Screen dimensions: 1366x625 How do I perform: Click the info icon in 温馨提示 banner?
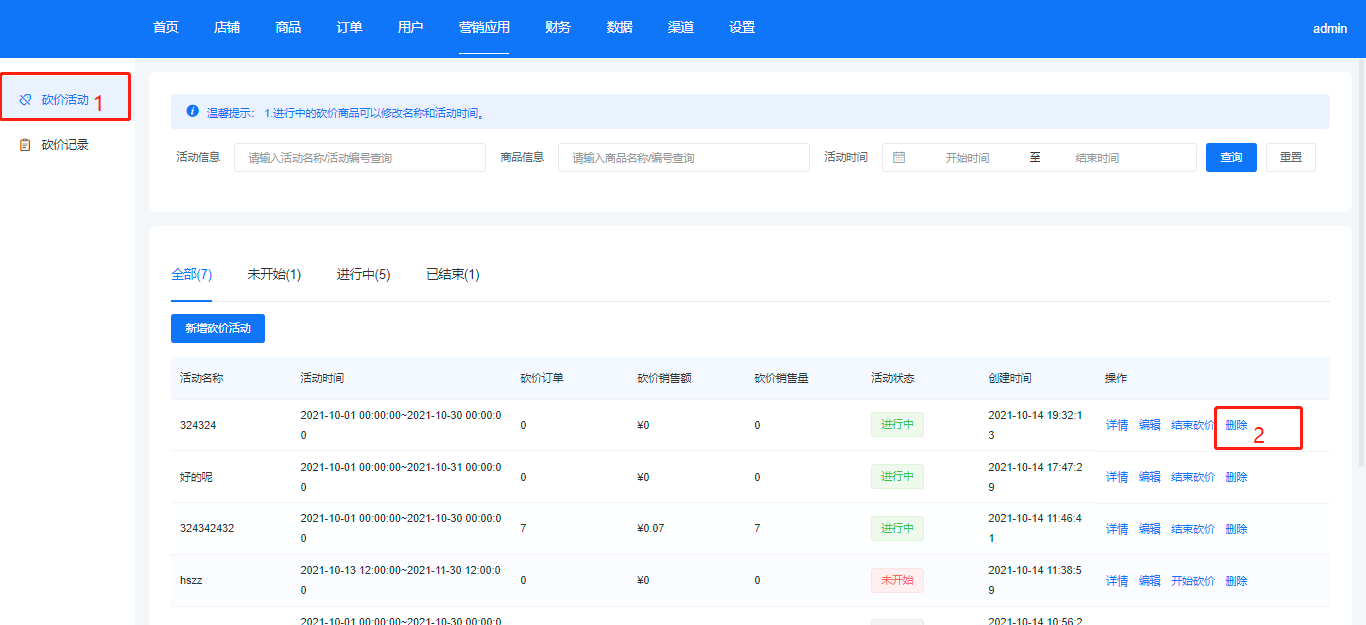click(192, 112)
